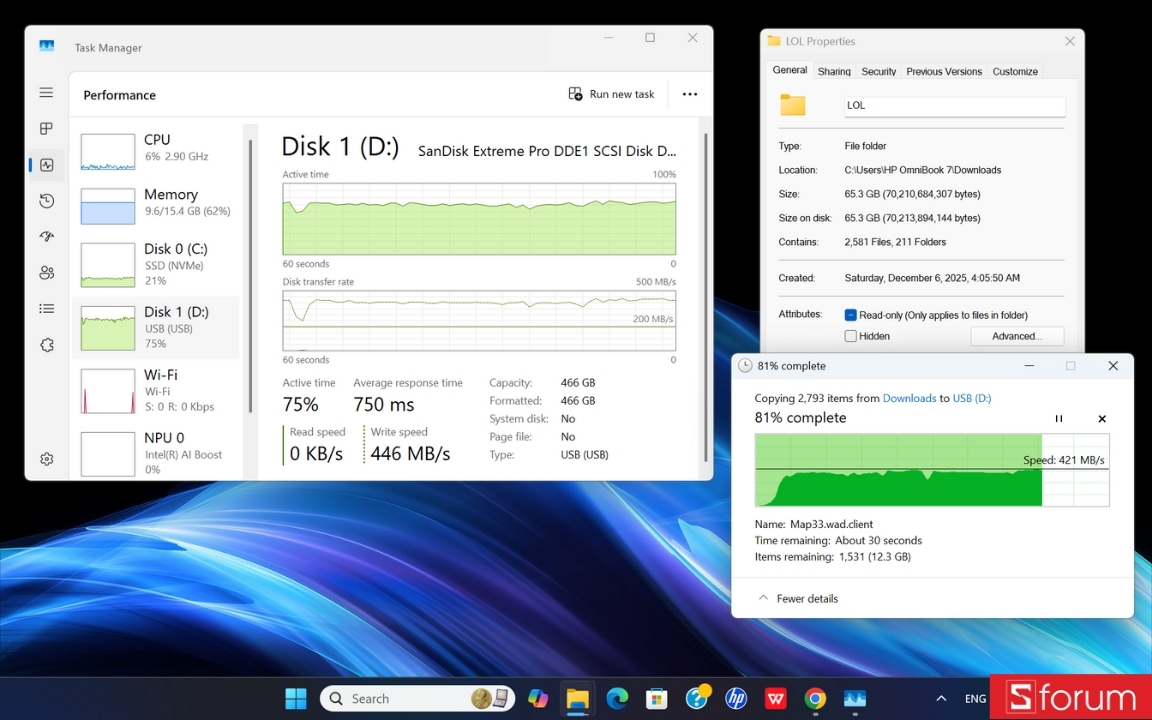Enable the Hidden attribute checkbox
The image size is (1152, 720).
[x=851, y=336]
